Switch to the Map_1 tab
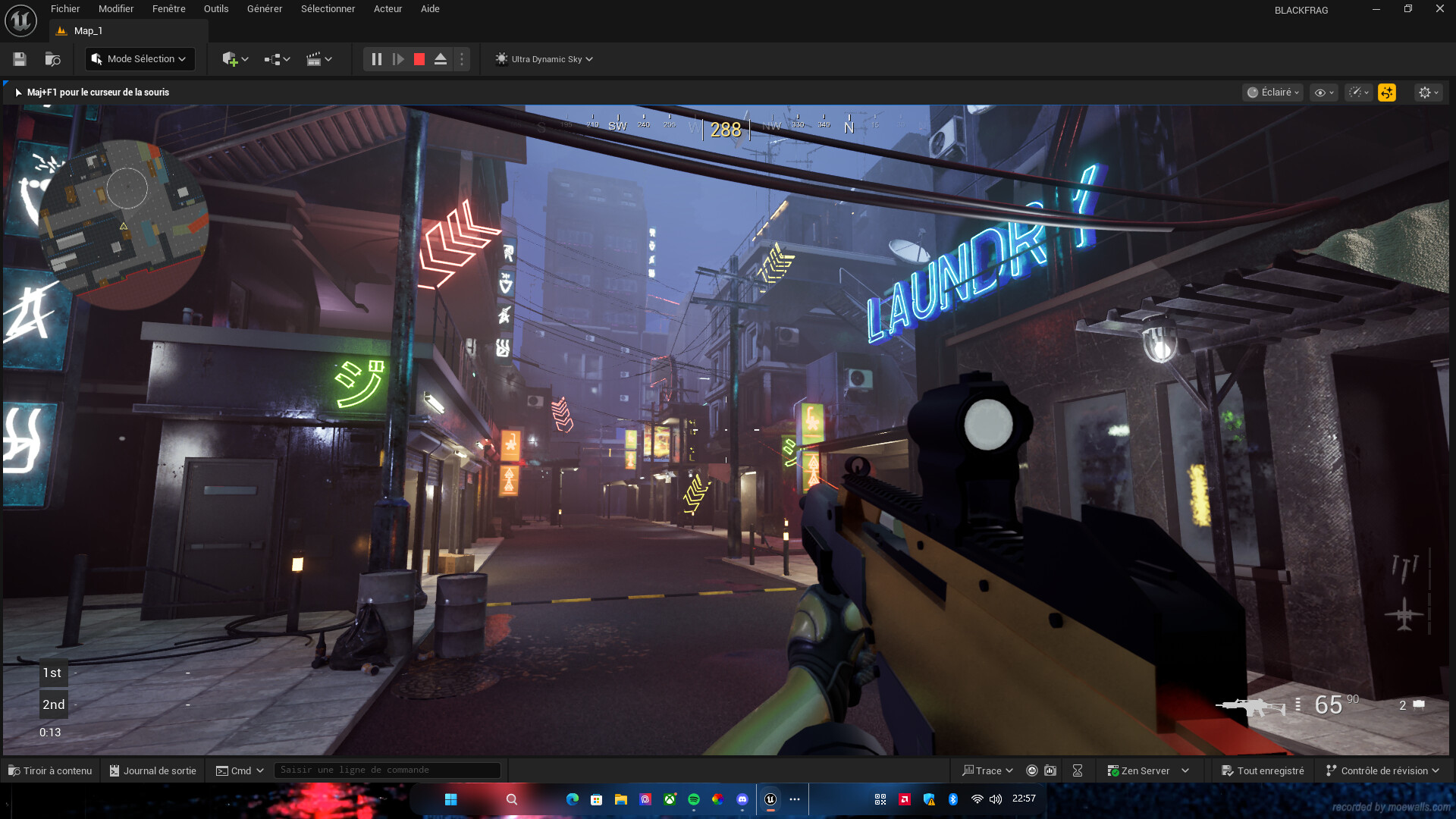 [x=89, y=30]
